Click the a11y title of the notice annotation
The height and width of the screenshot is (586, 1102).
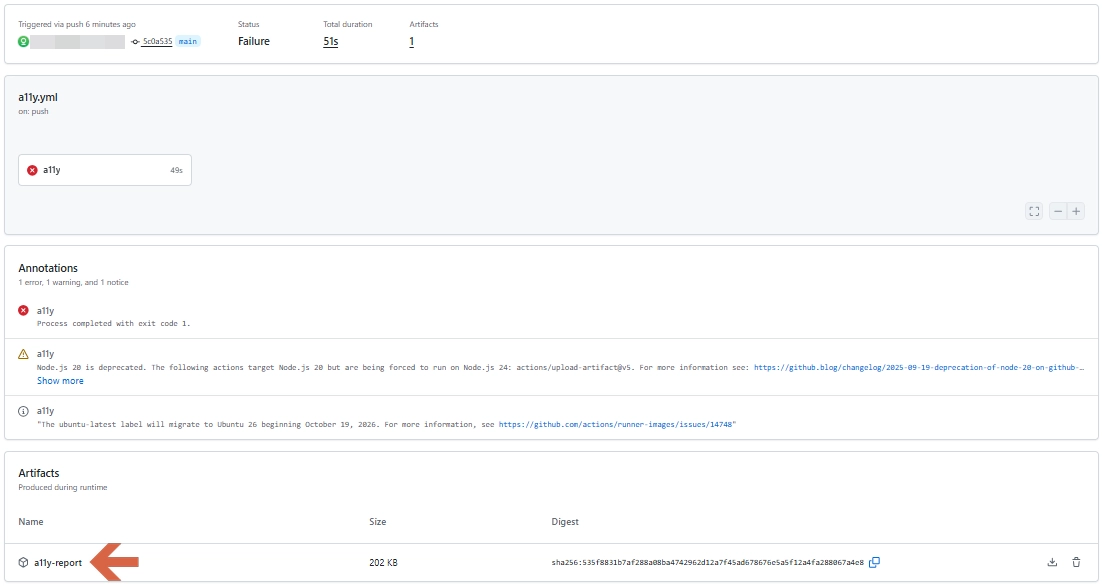pos(46,411)
